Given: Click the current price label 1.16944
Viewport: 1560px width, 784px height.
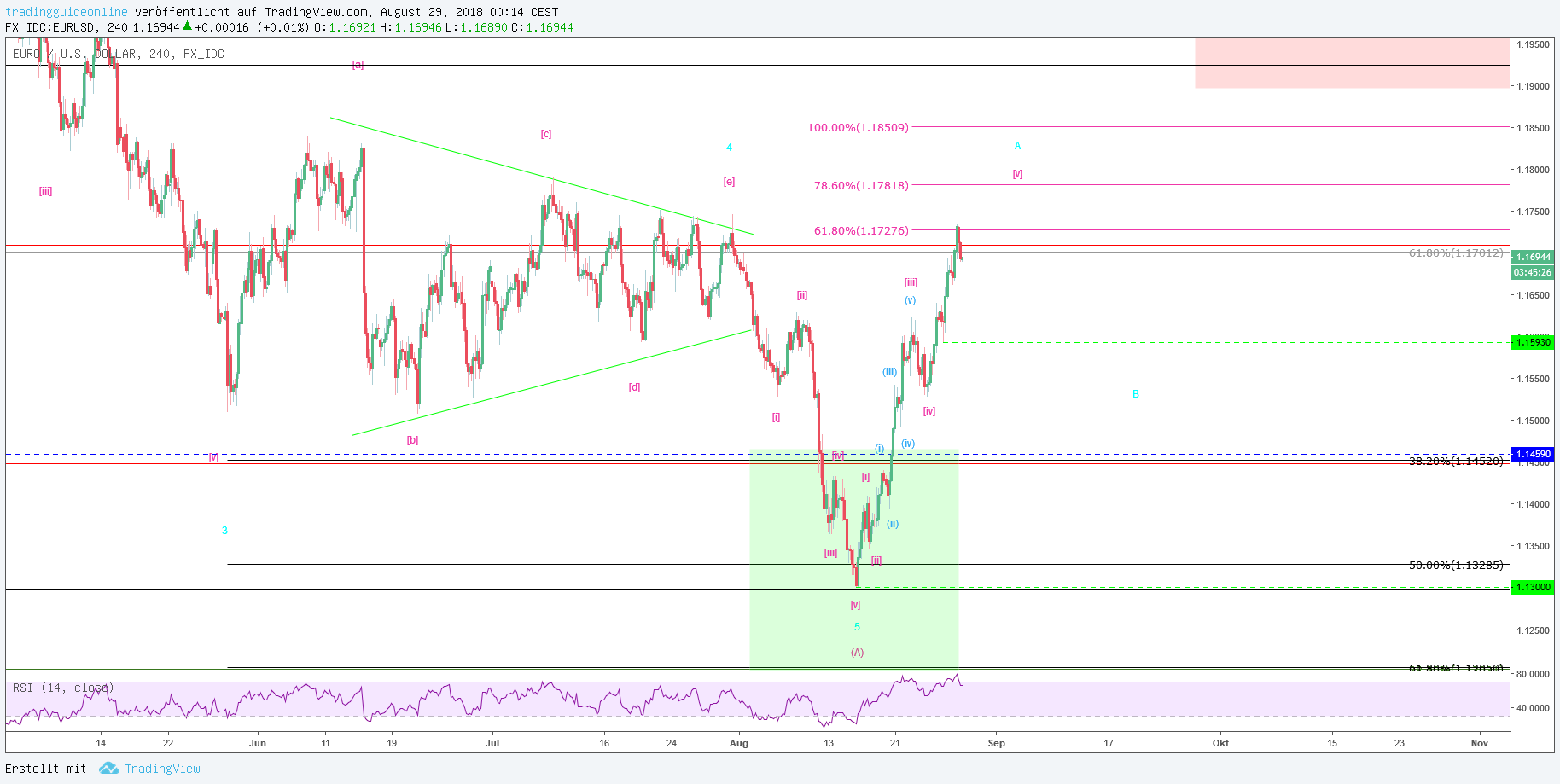Looking at the screenshot, I should tap(1533, 257).
